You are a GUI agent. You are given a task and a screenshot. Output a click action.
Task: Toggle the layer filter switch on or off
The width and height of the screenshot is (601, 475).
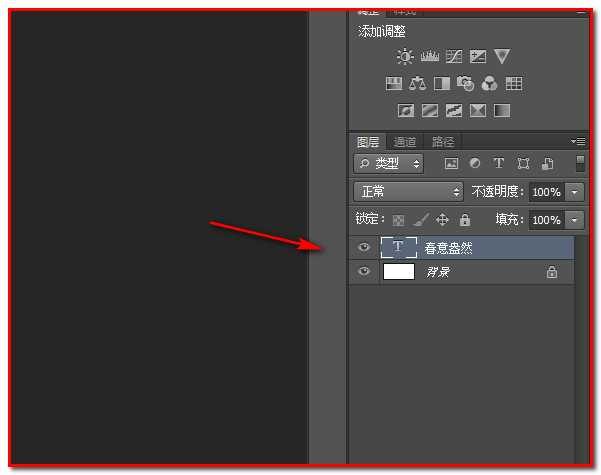[580, 163]
